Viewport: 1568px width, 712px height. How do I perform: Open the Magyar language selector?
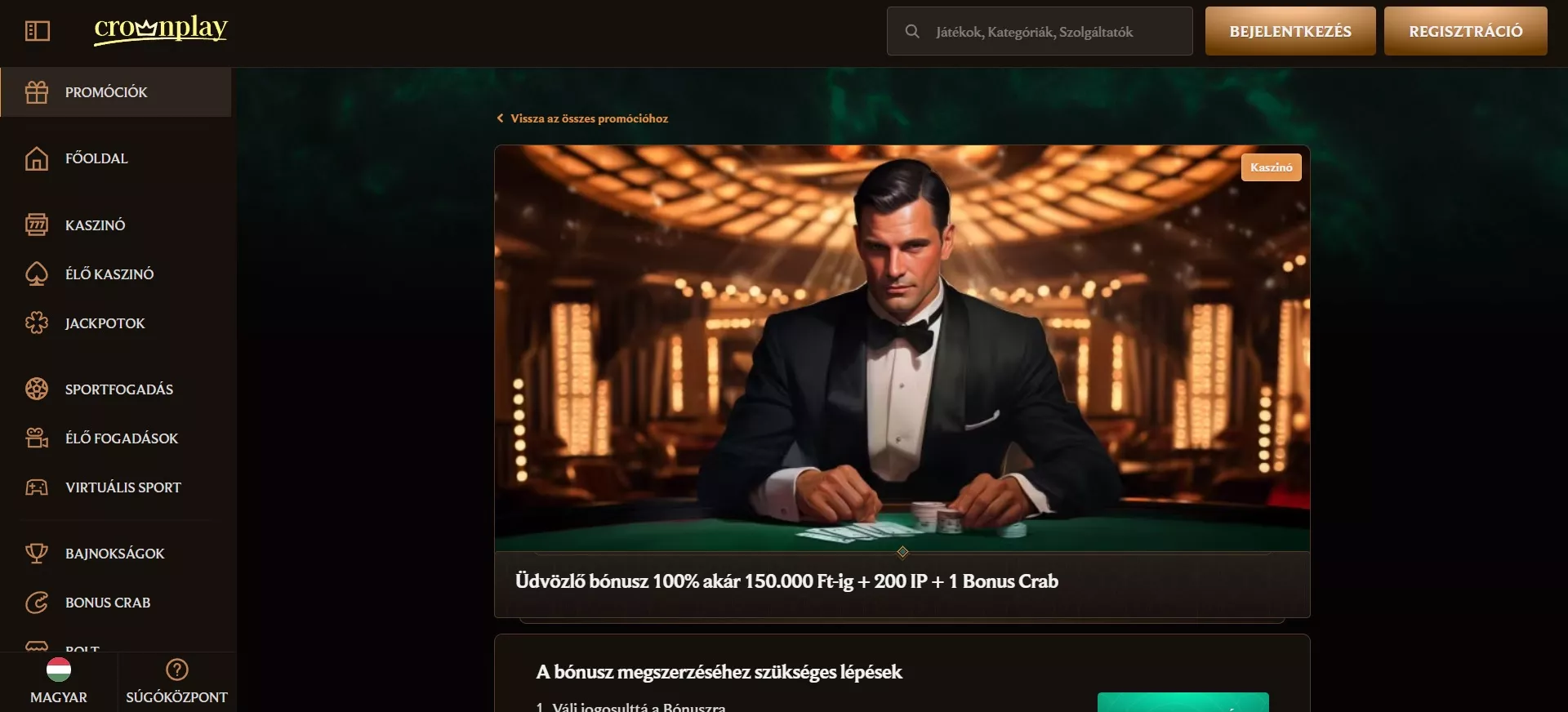[x=59, y=681]
